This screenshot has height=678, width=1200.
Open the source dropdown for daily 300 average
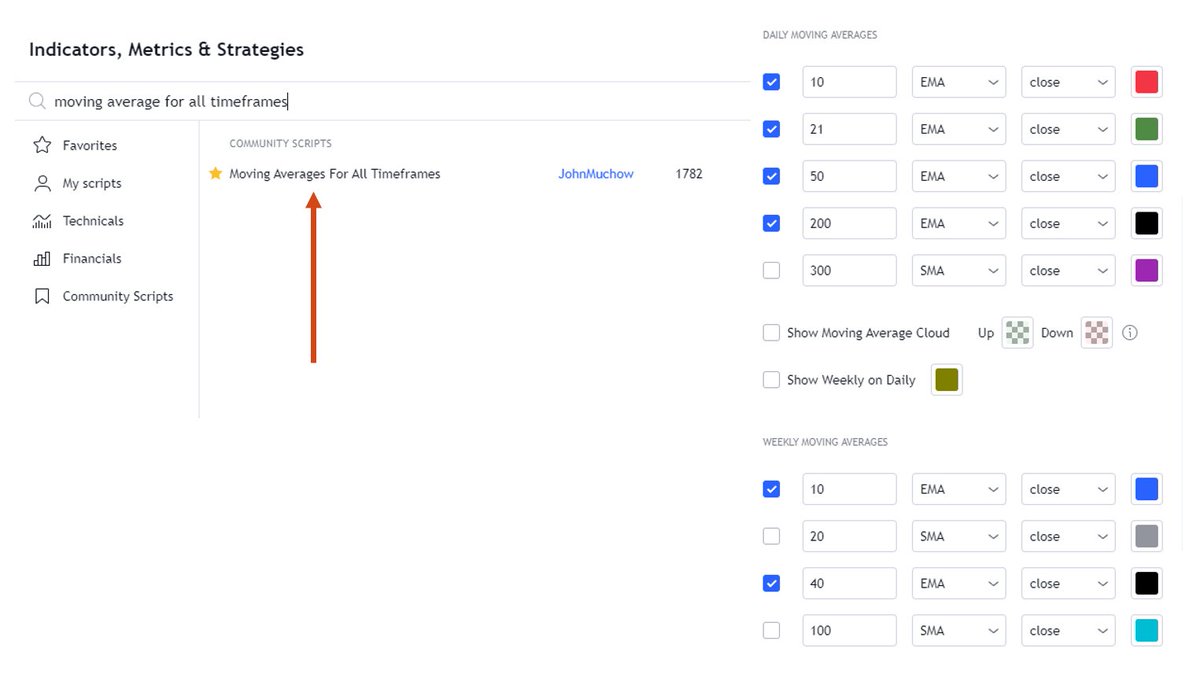click(1068, 270)
